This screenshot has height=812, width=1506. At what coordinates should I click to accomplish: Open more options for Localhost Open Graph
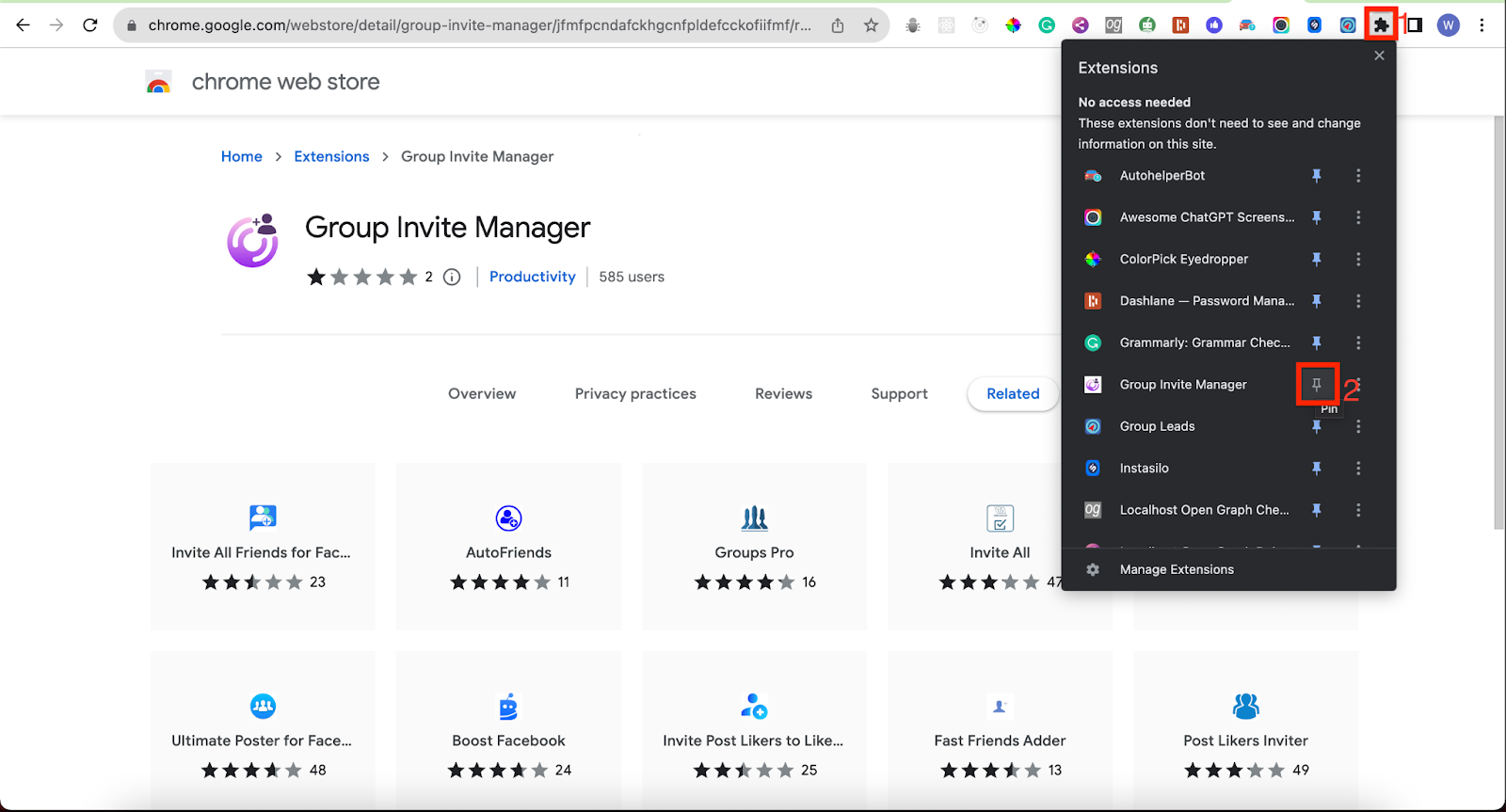tap(1358, 510)
